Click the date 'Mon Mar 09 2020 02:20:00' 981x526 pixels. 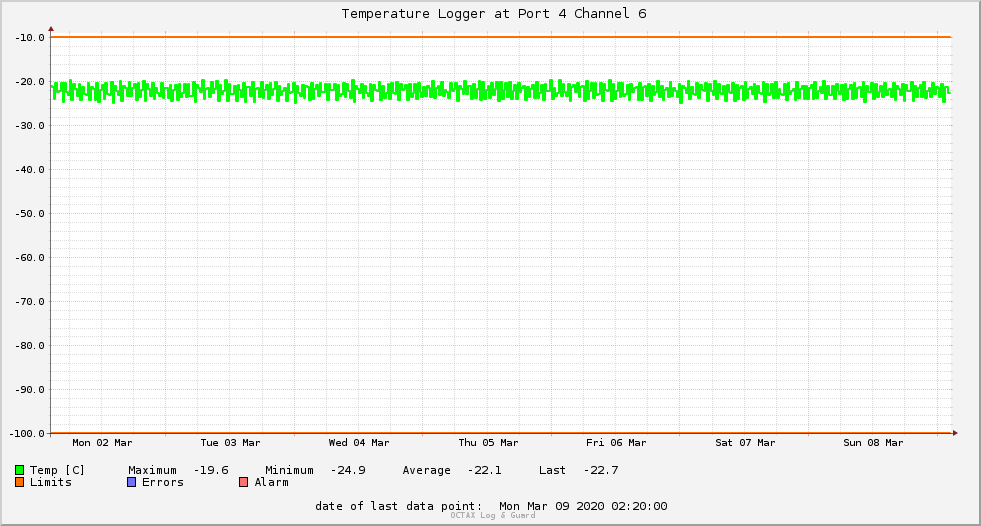[583, 506]
